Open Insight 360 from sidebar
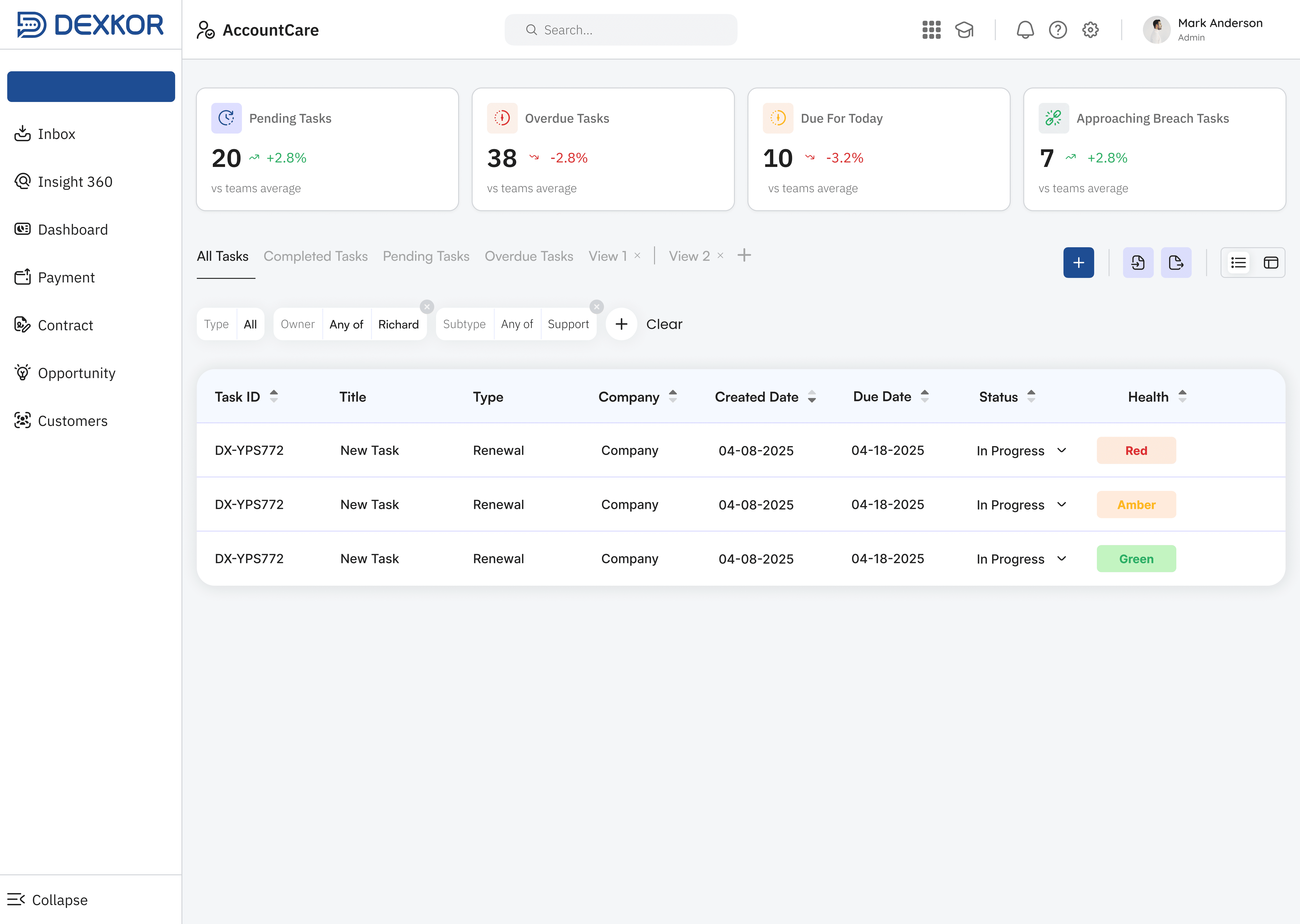 point(63,182)
